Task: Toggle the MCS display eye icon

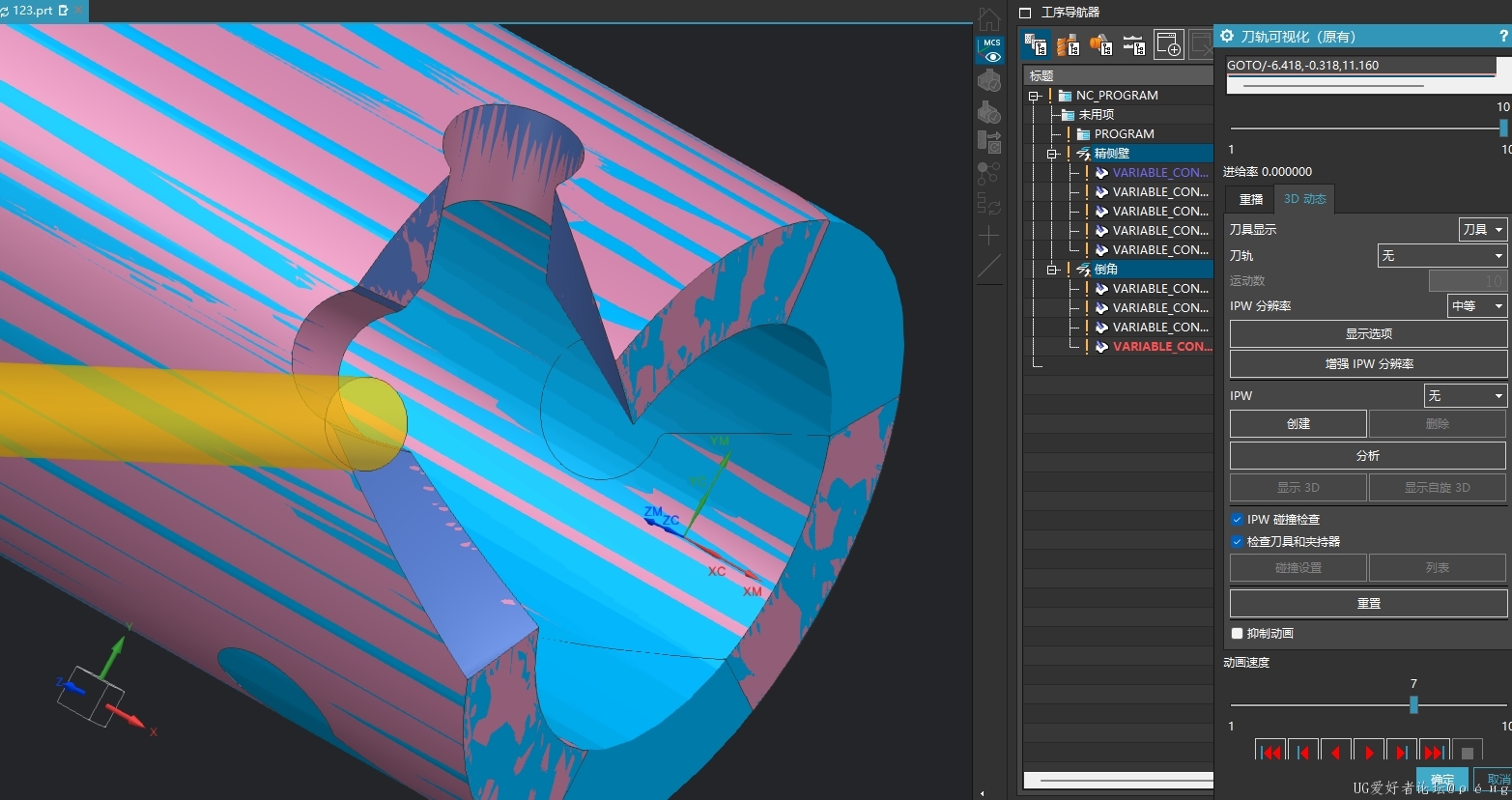Action: (x=991, y=50)
